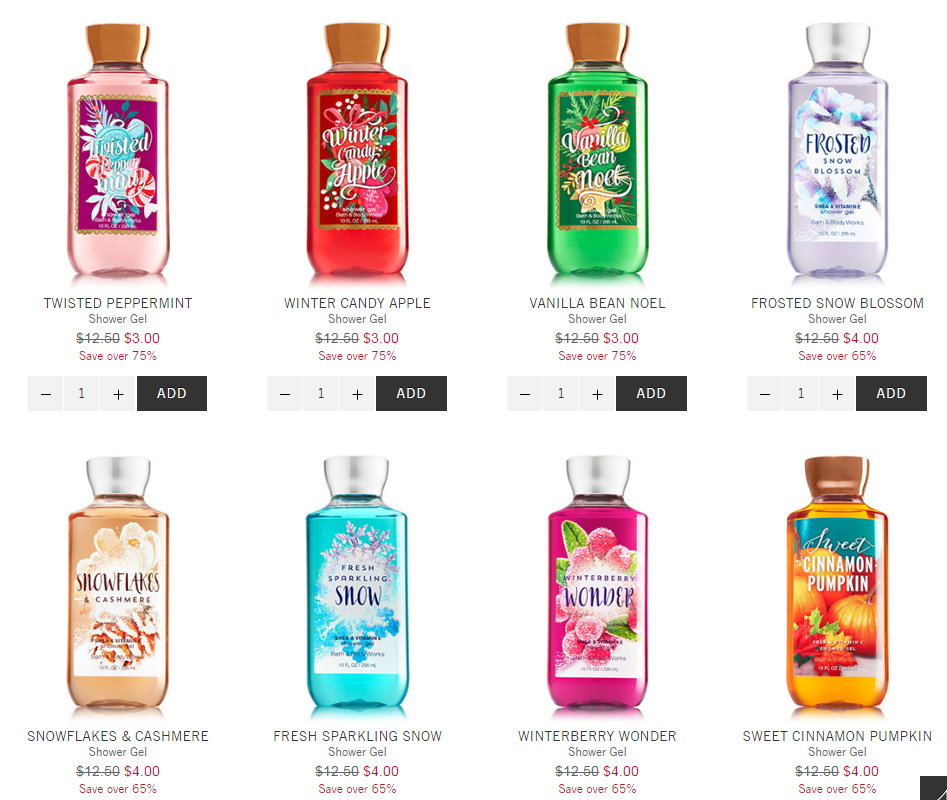Click dark corner button at bottom right
Screen dimensions: 947x800
(x=934, y=788)
